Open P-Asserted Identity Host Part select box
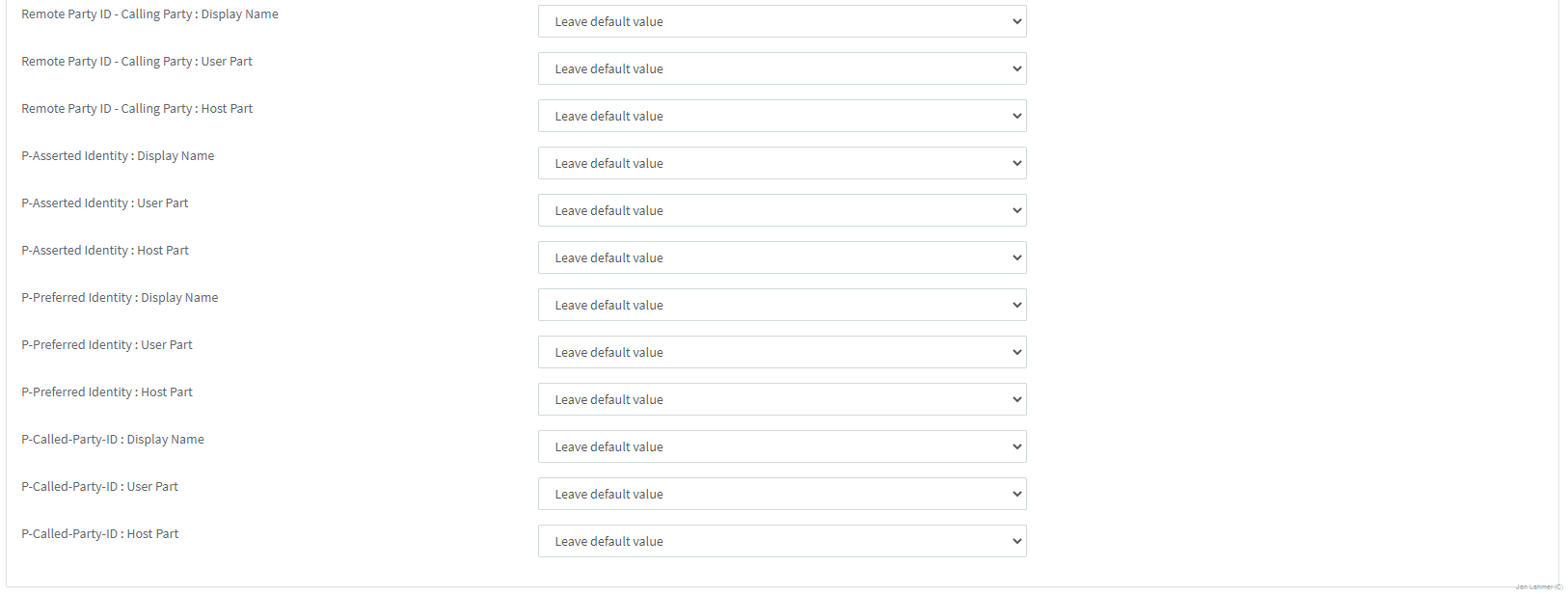Image resolution: width=1568 pixels, height=594 pixels. click(781, 257)
